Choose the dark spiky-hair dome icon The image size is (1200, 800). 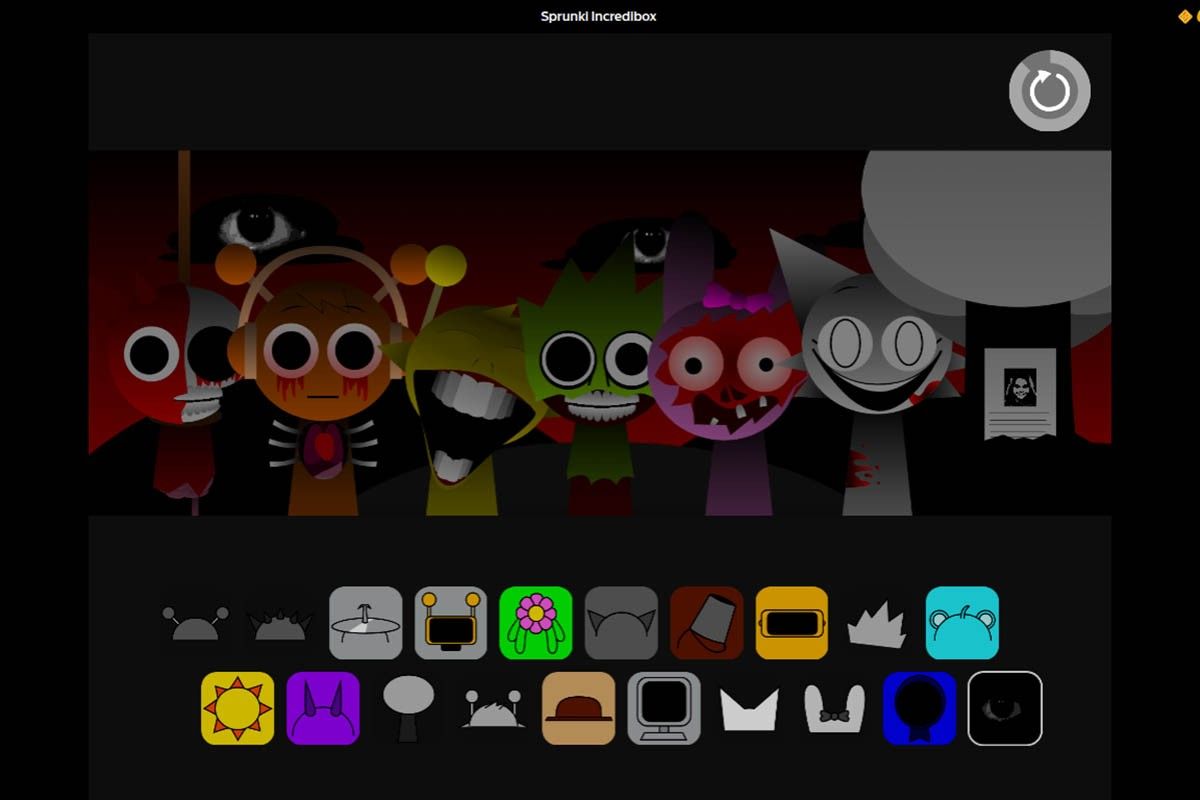[280, 625]
